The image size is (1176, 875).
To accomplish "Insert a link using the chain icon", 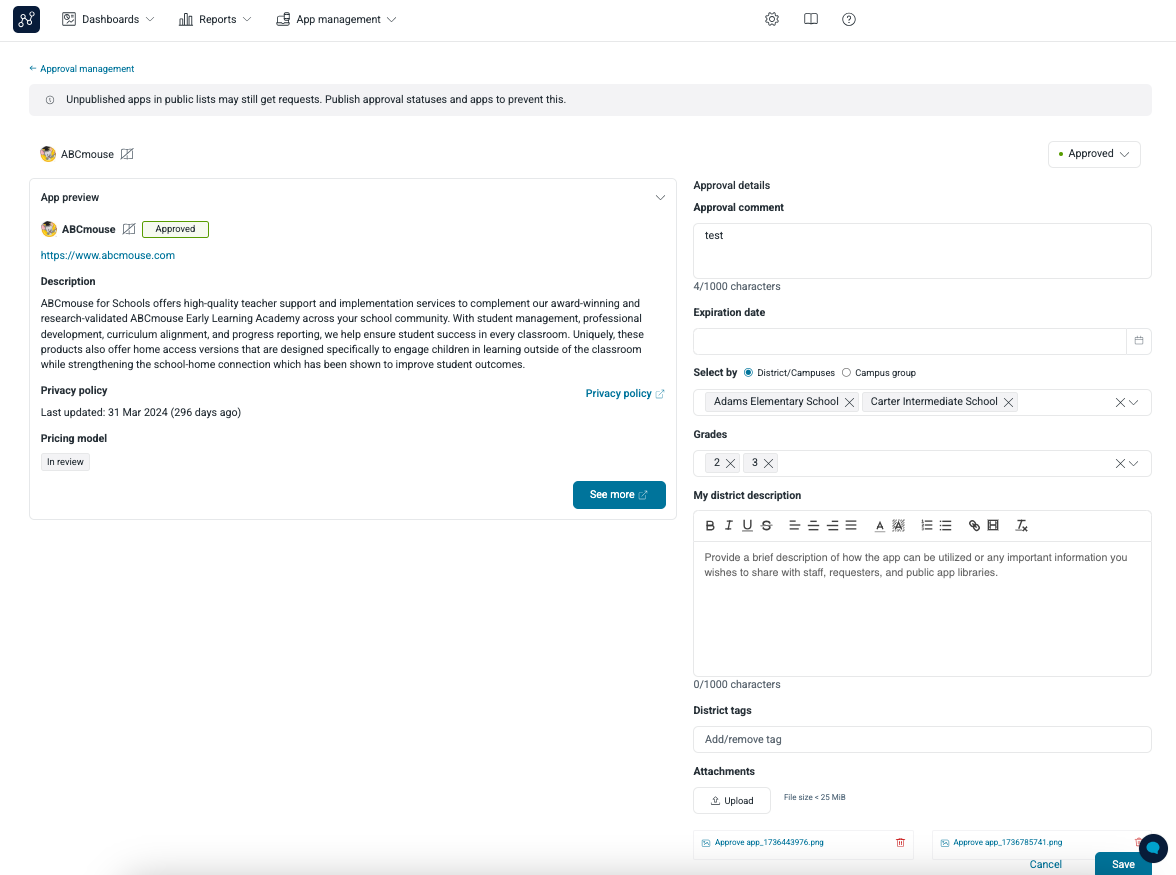I will pos(975,525).
